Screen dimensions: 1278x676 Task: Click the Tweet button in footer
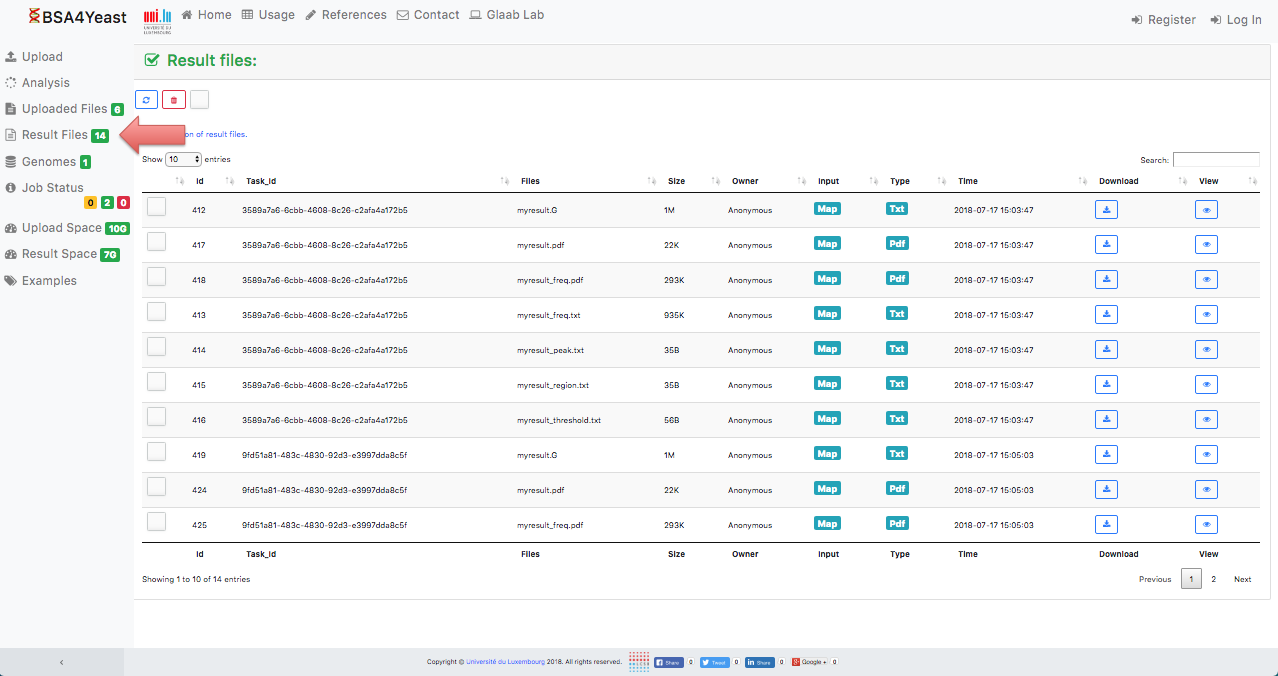pyautogui.click(x=714, y=662)
